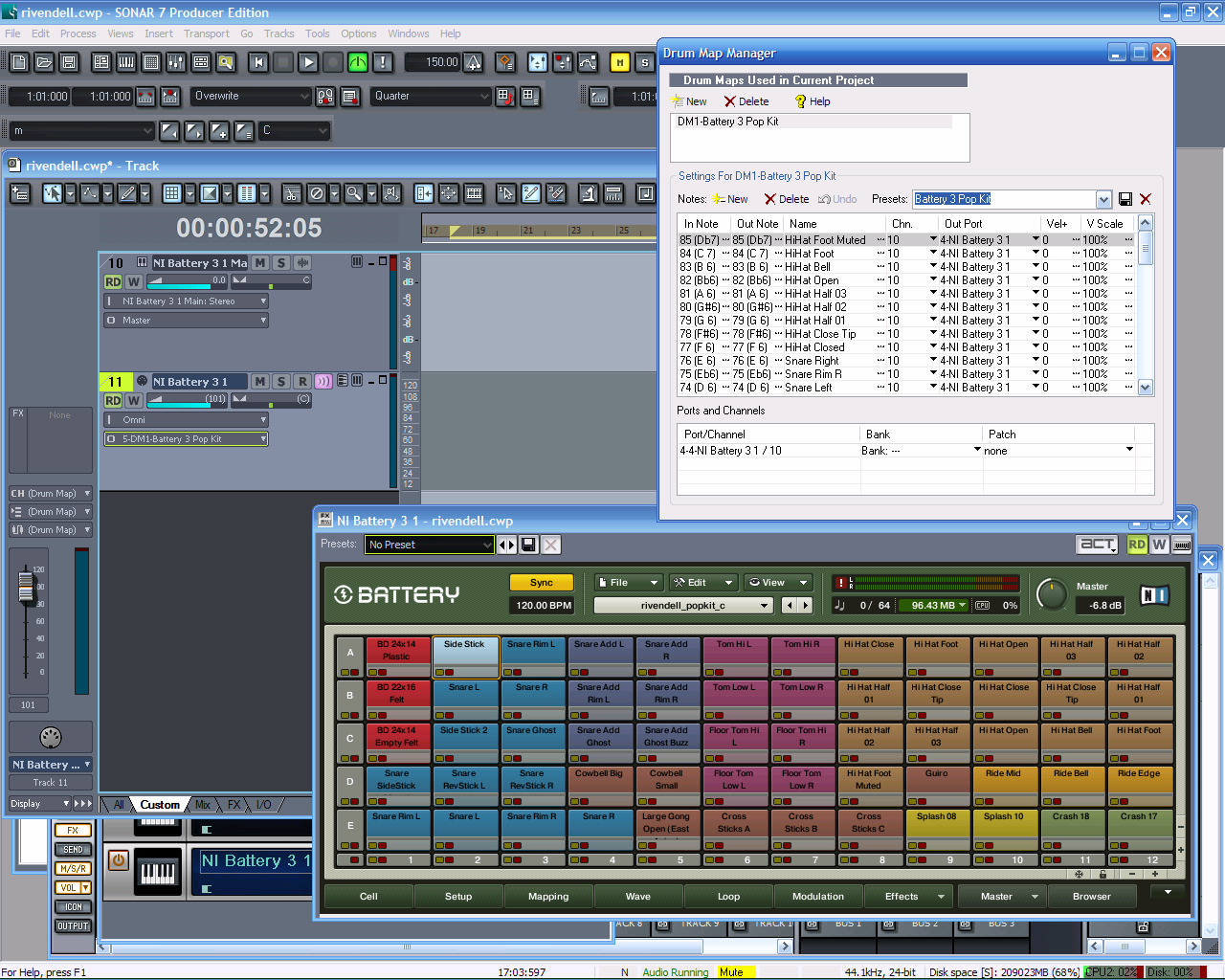Open Battery Edit menu dropdown

(703, 583)
